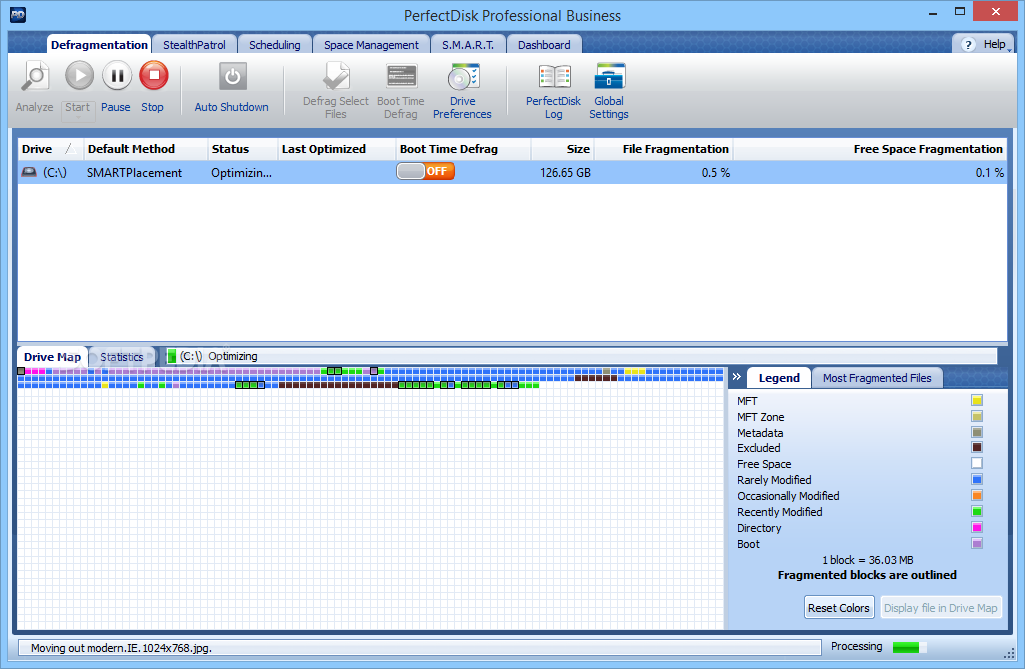Pause the defragmentation

pos(116,77)
